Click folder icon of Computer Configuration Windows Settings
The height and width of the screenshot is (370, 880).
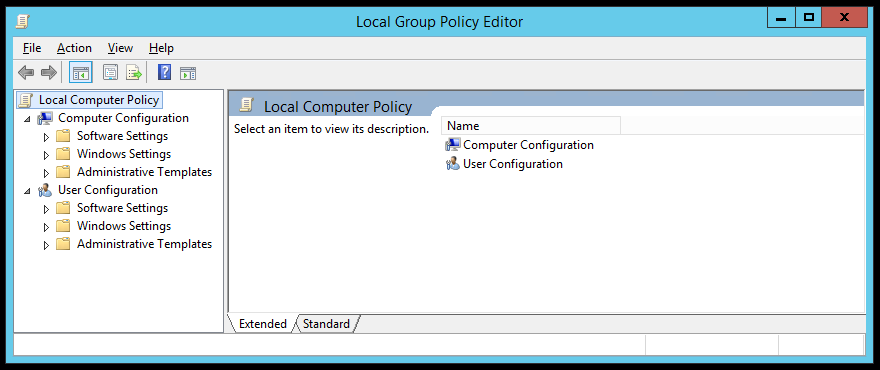coord(63,154)
